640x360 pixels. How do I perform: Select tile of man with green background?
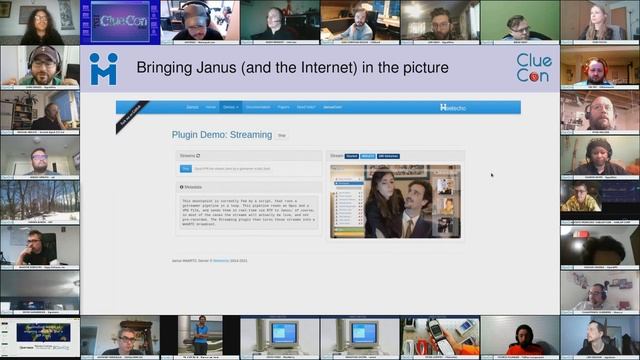pos(520,22)
